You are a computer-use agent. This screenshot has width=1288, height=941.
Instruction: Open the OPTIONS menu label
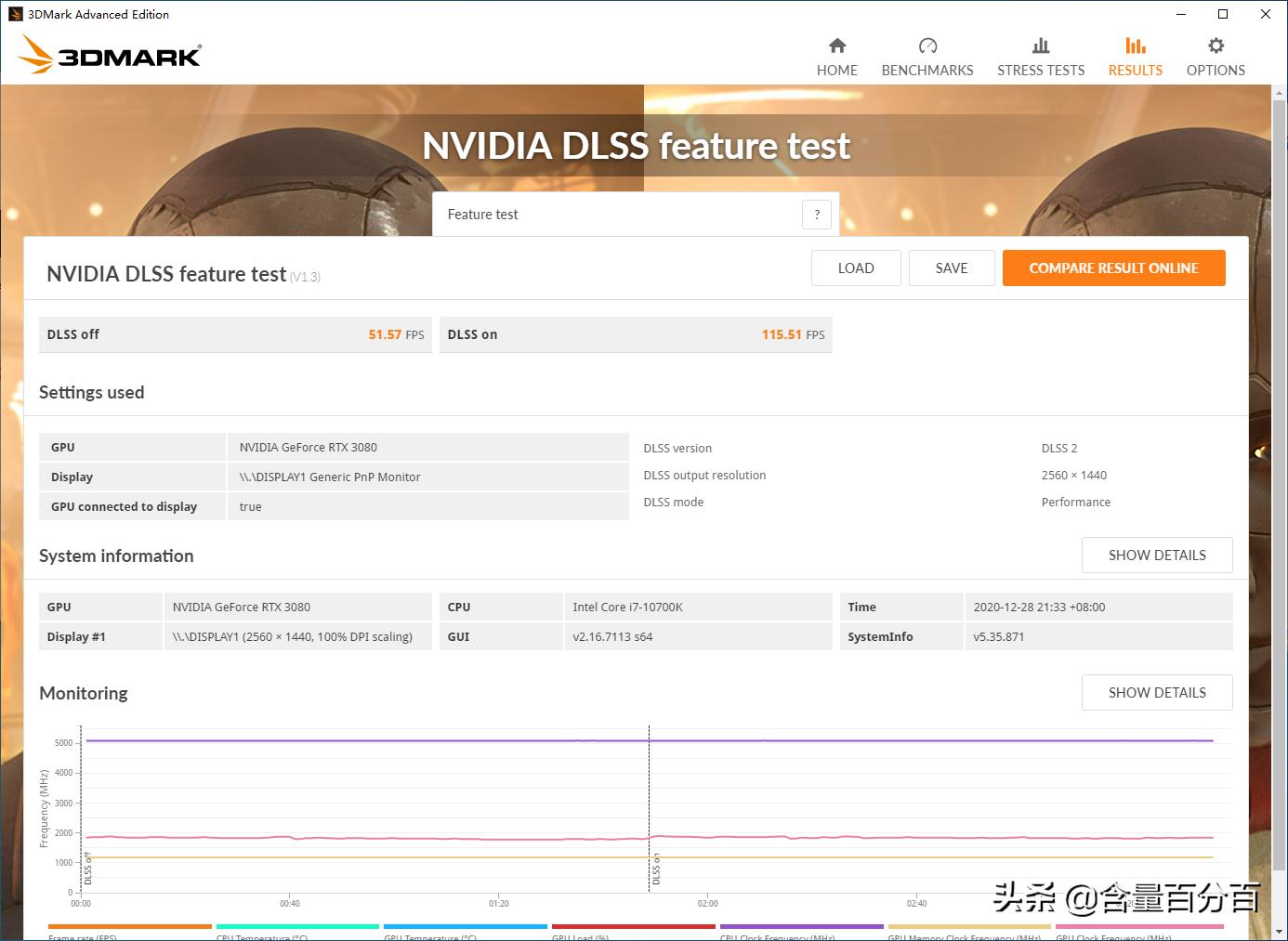coord(1216,71)
